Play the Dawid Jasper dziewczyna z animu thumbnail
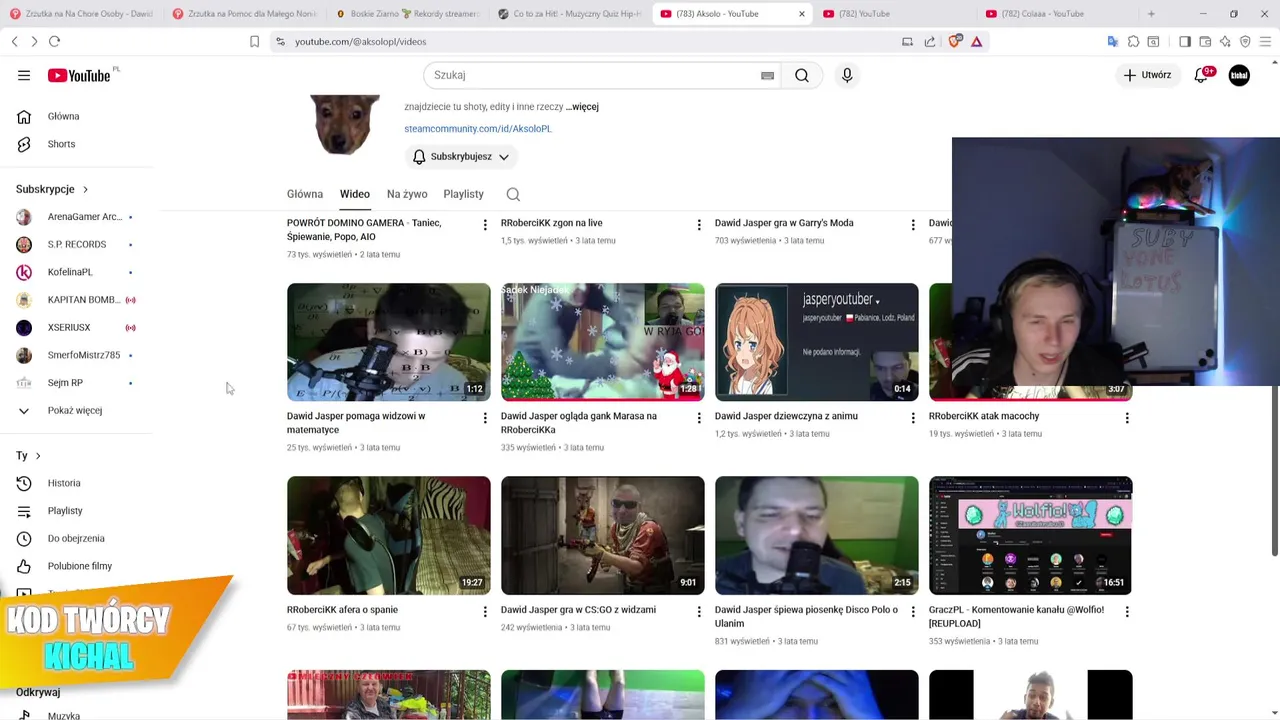Screen dimensions: 1280x720 (x=816, y=342)
